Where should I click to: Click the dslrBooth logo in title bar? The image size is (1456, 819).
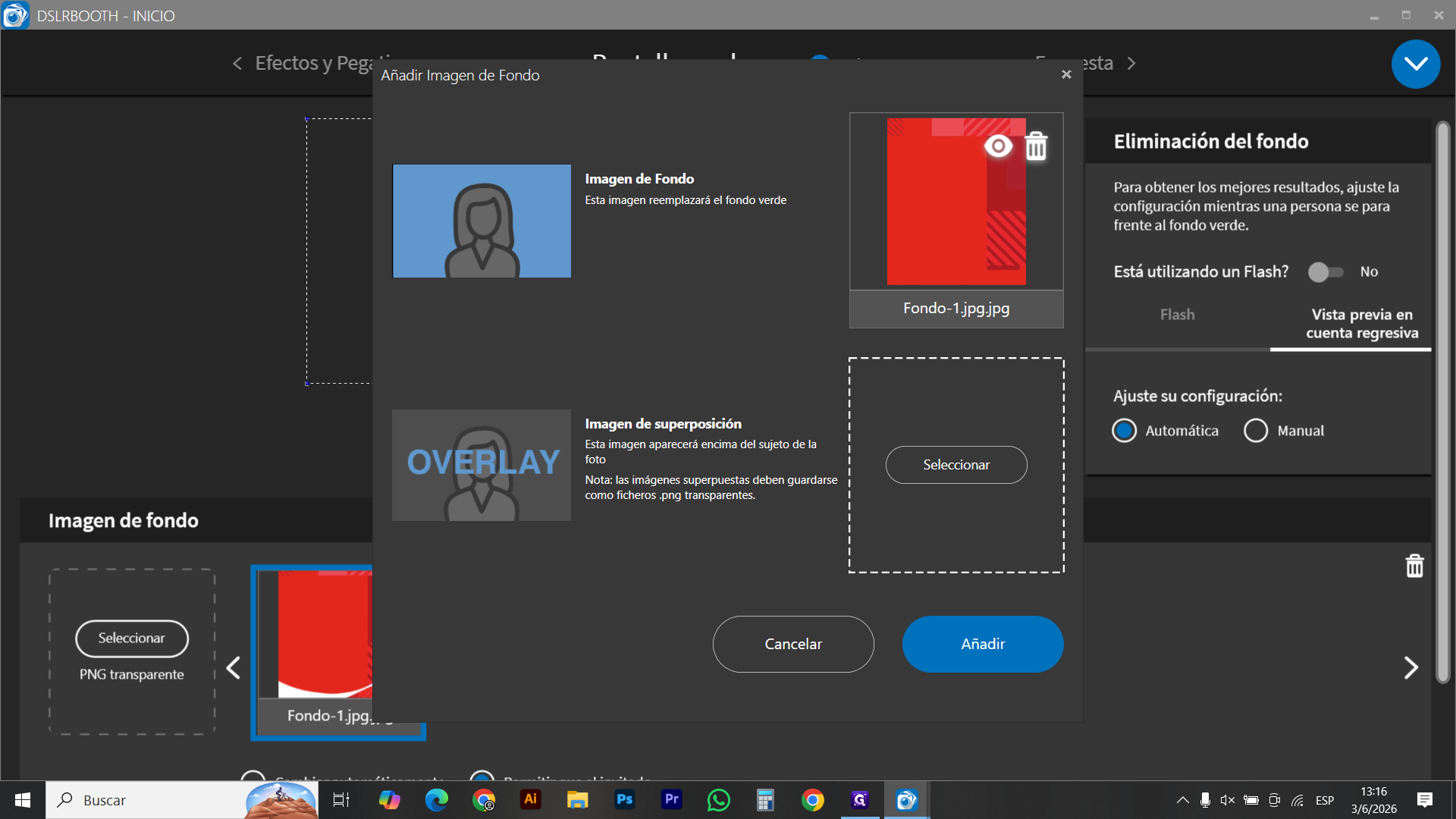15,15
